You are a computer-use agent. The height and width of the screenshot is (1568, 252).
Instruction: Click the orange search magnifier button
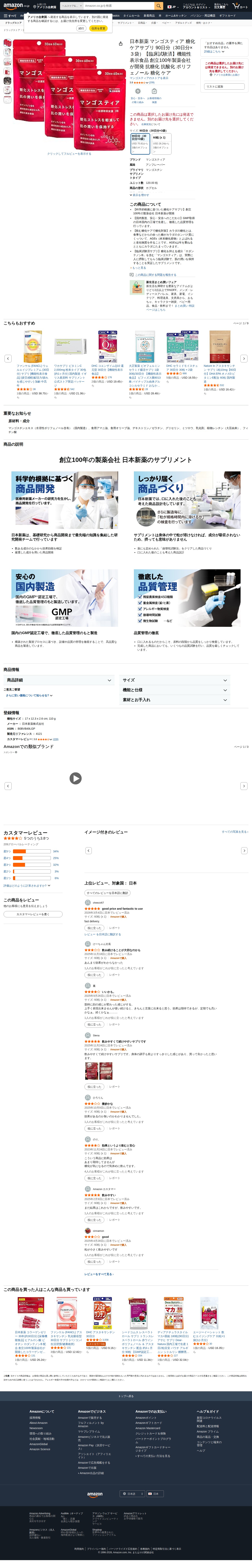tap(159, 6)
